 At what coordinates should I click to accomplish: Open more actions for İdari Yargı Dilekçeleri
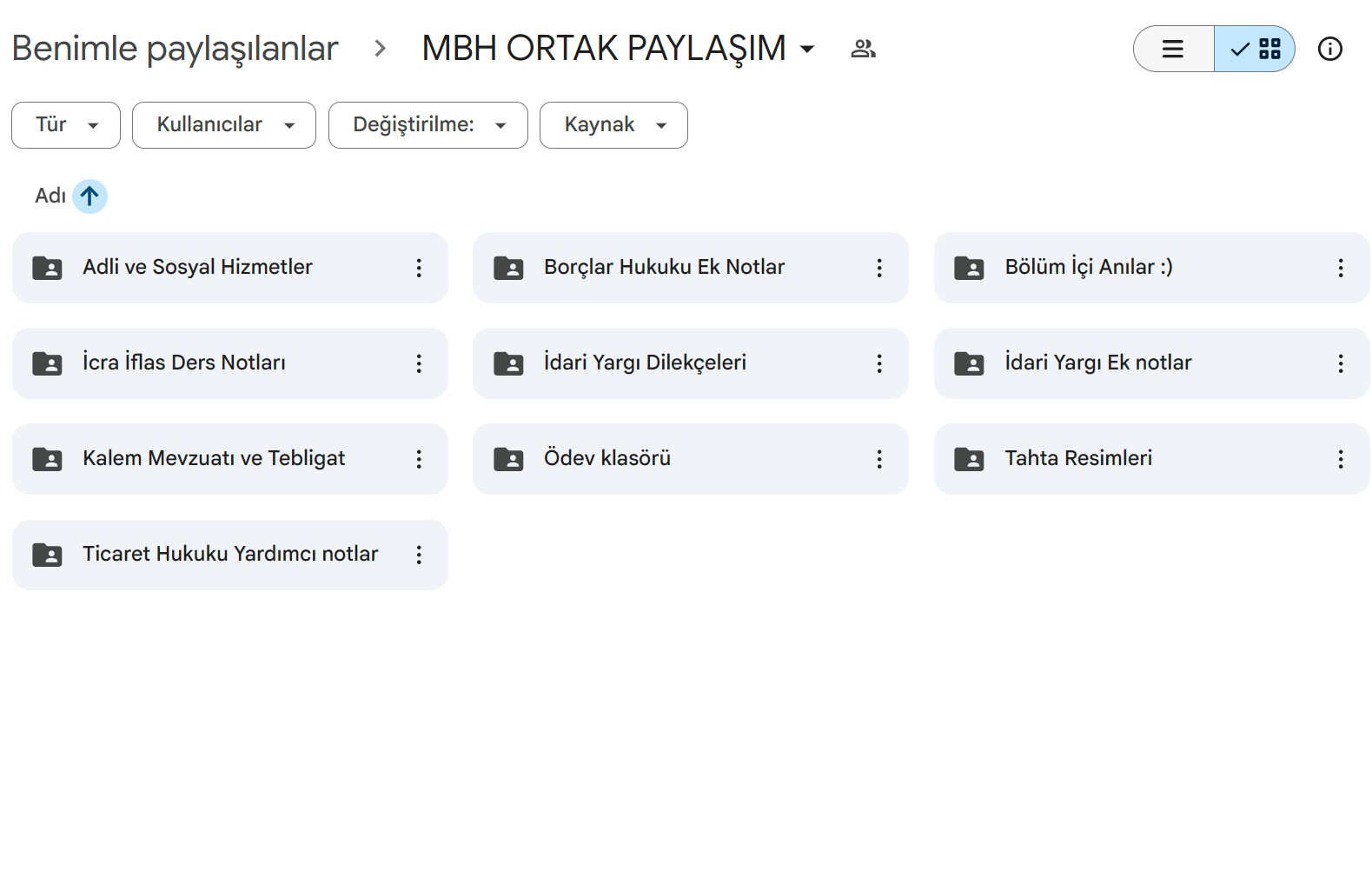[x=879, y=363]
